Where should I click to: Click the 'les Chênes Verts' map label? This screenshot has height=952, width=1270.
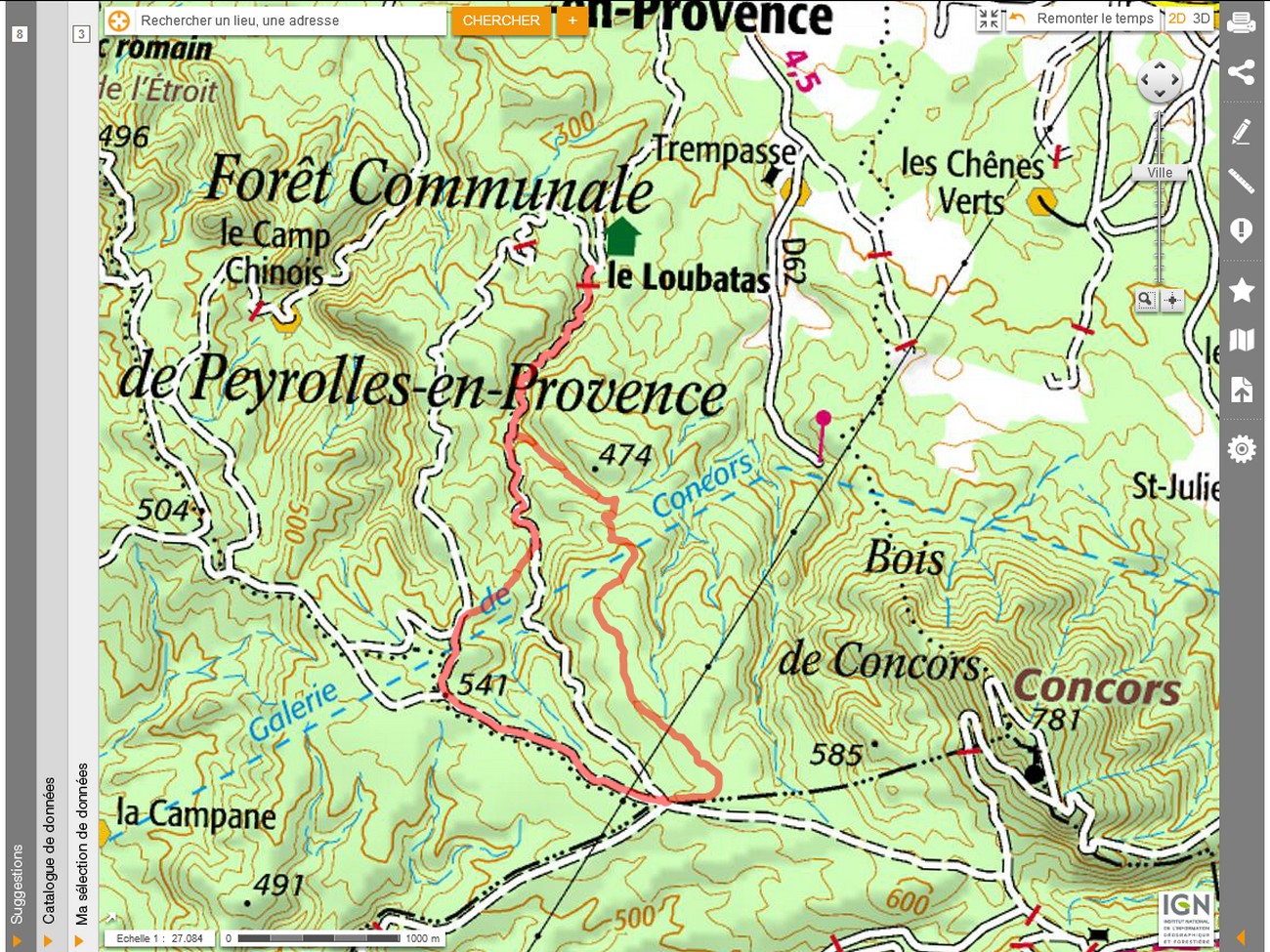[972, 182]
